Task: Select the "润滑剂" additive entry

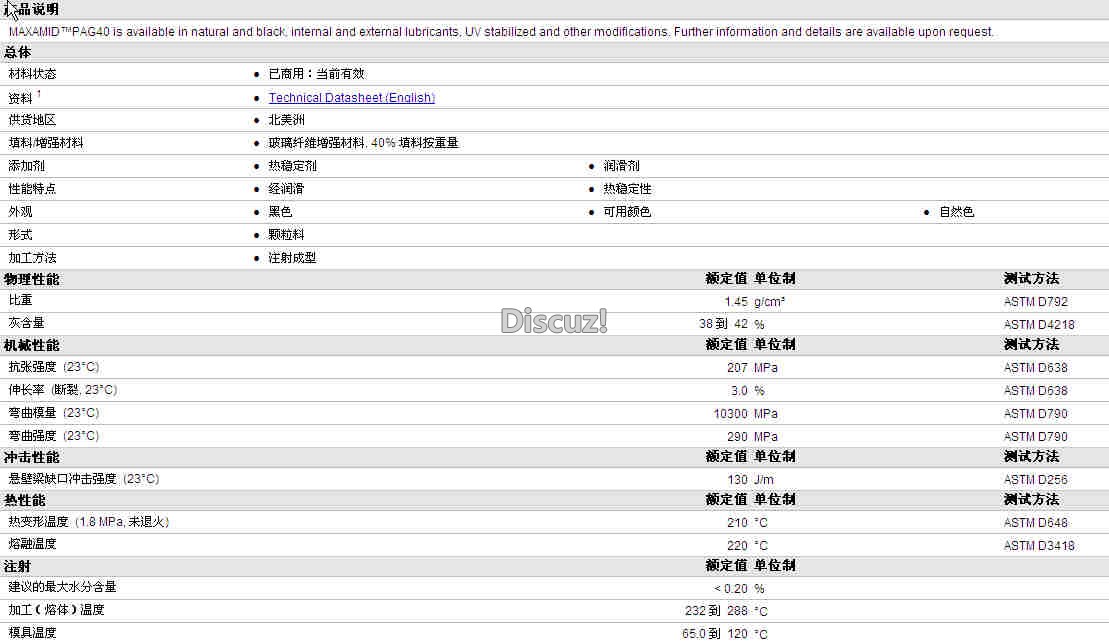Action: click(x=622, y=166)
